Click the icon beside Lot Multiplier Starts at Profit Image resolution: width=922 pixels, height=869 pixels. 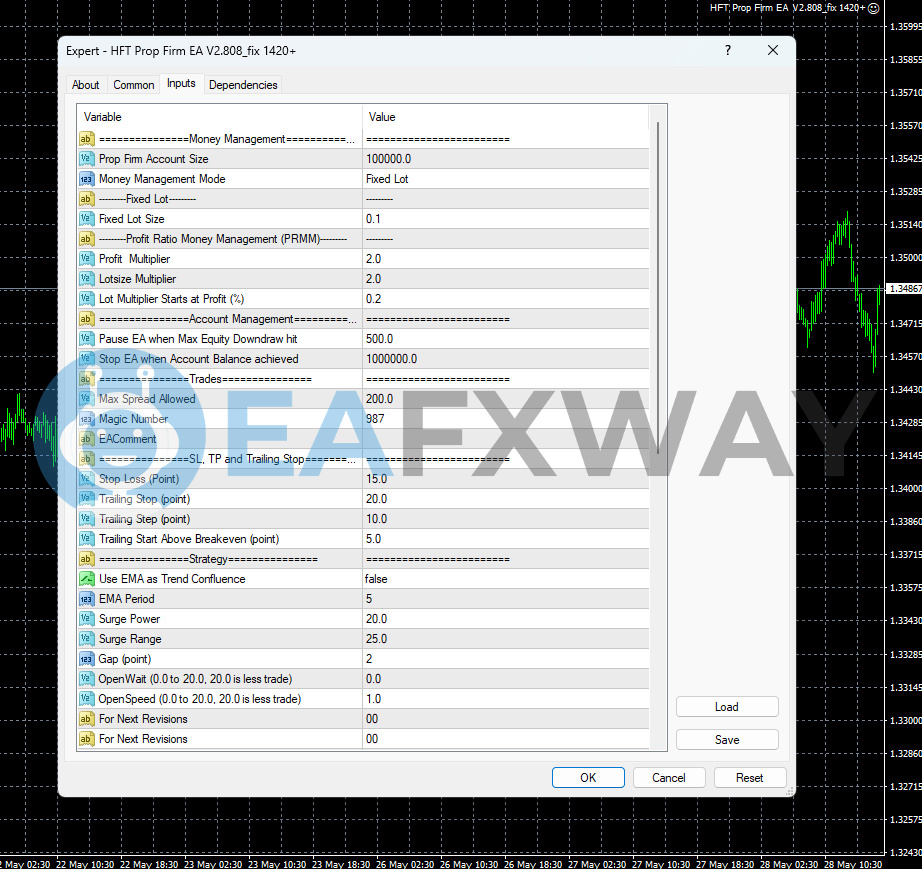click(x=86, y=299)
